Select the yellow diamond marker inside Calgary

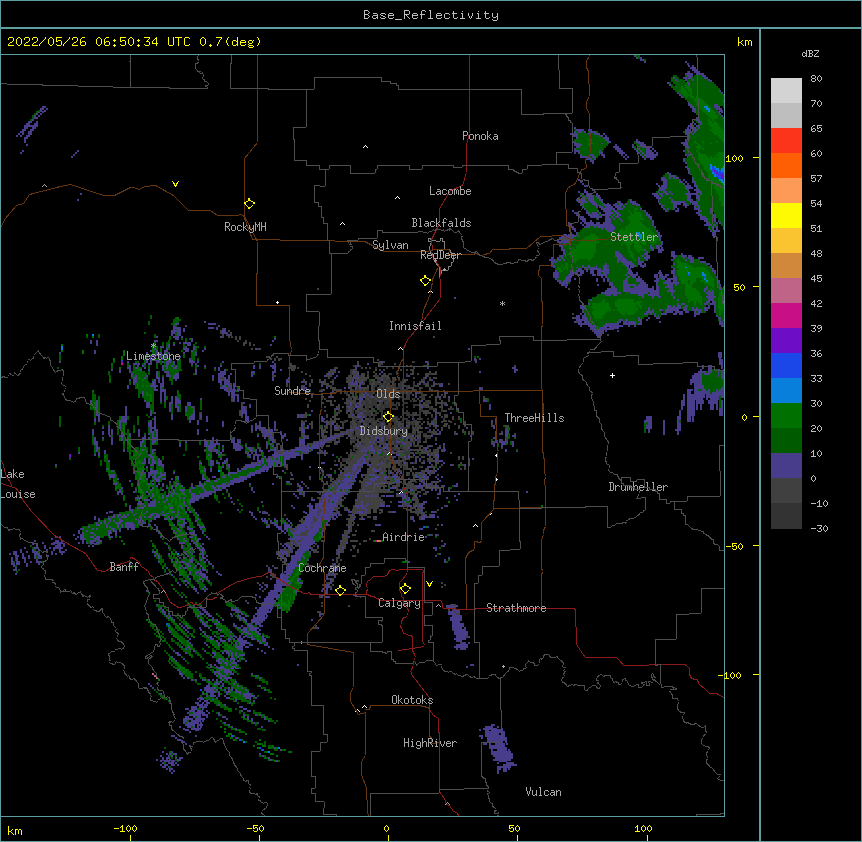405,589
